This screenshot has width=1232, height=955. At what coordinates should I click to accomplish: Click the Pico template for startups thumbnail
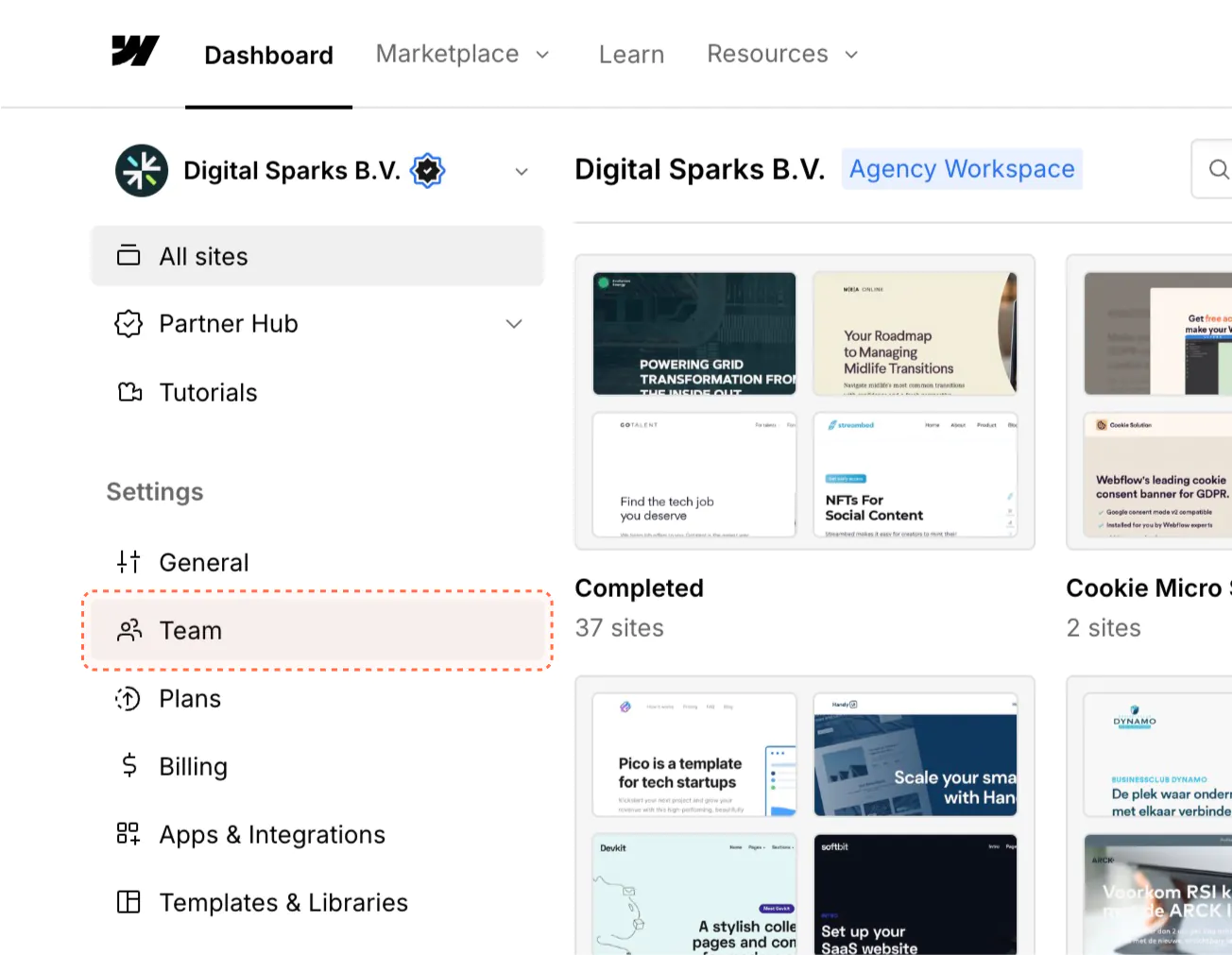point(694,755)
